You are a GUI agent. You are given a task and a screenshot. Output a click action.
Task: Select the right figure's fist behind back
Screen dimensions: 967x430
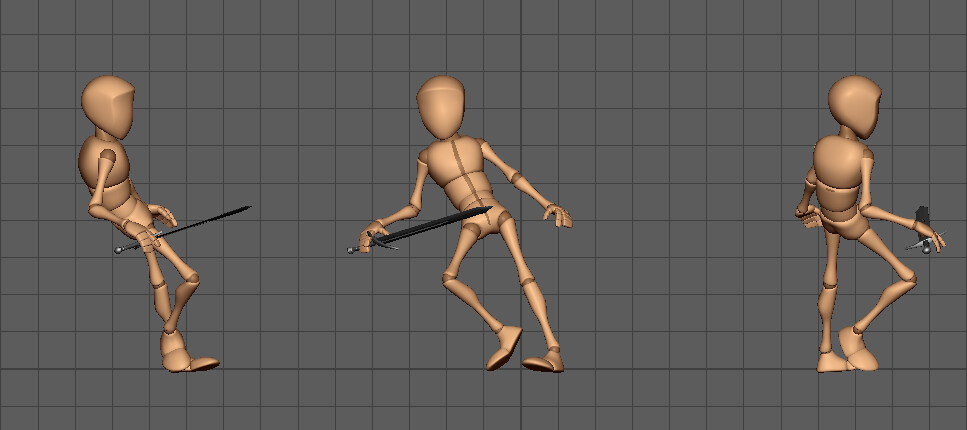tap(806, 215)
